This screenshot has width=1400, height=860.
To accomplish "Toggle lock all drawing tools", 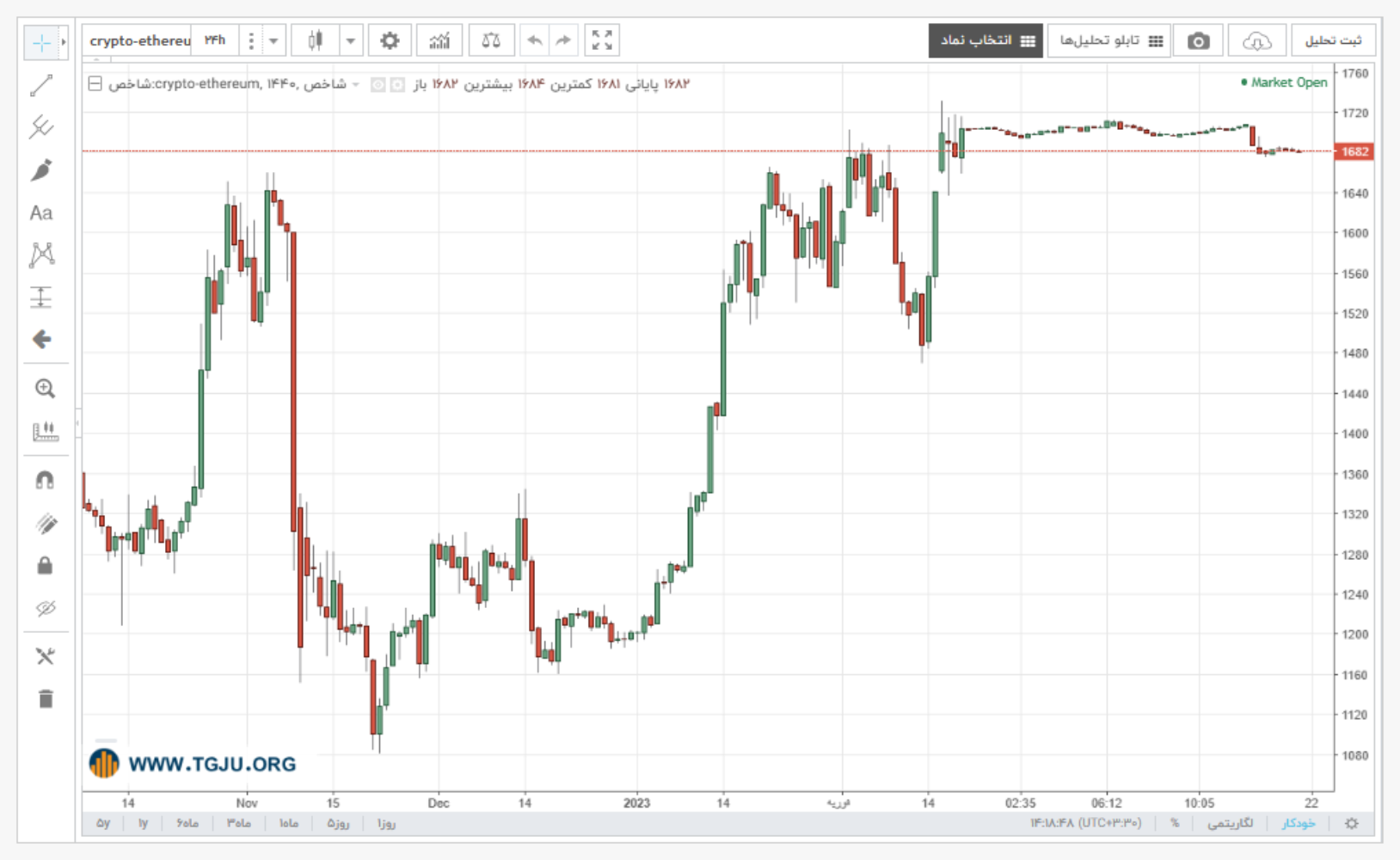I will pyautogui.click(x=45, y=565).
